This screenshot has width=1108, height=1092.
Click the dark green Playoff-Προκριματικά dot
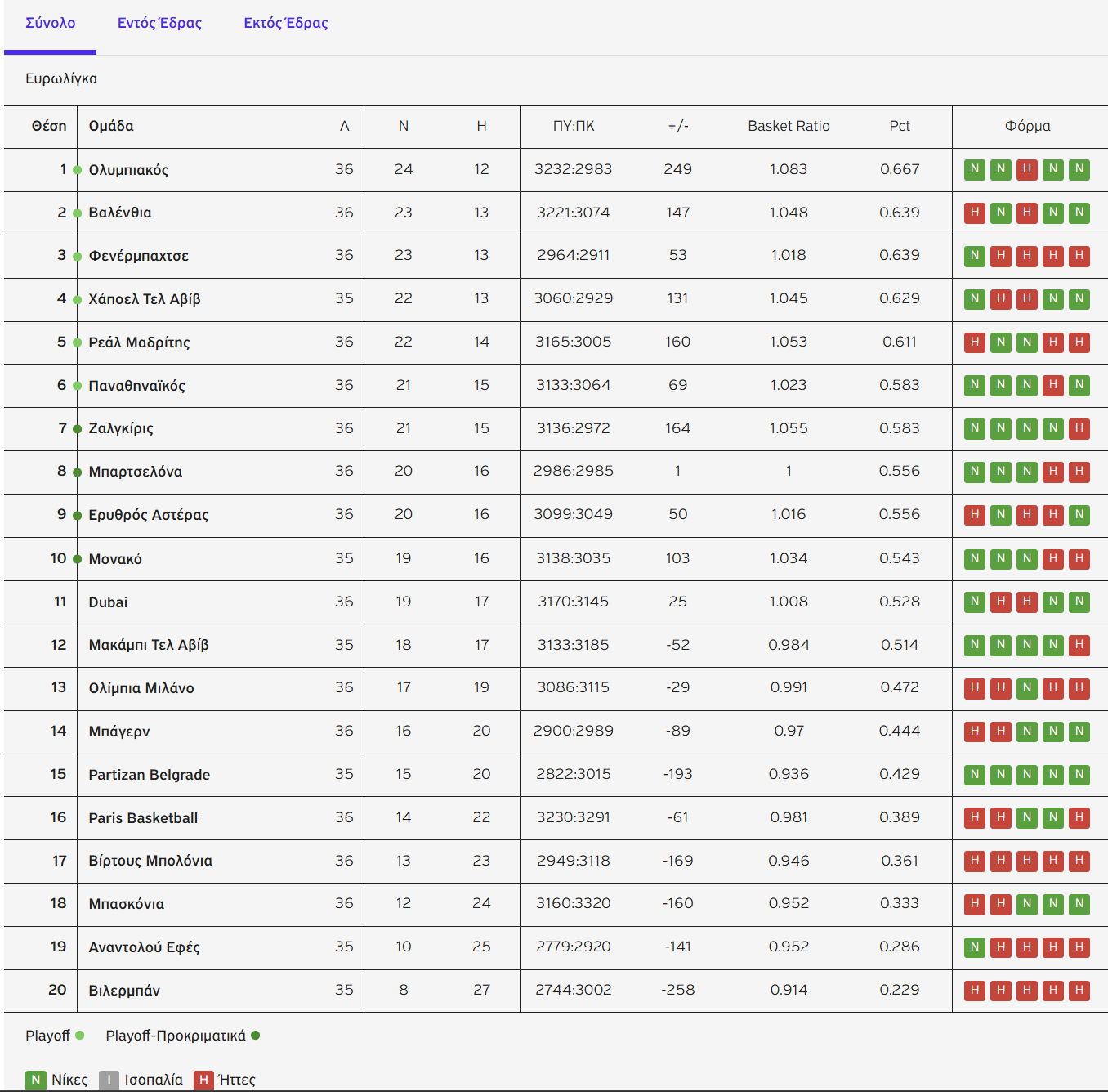coord(256,1036)
